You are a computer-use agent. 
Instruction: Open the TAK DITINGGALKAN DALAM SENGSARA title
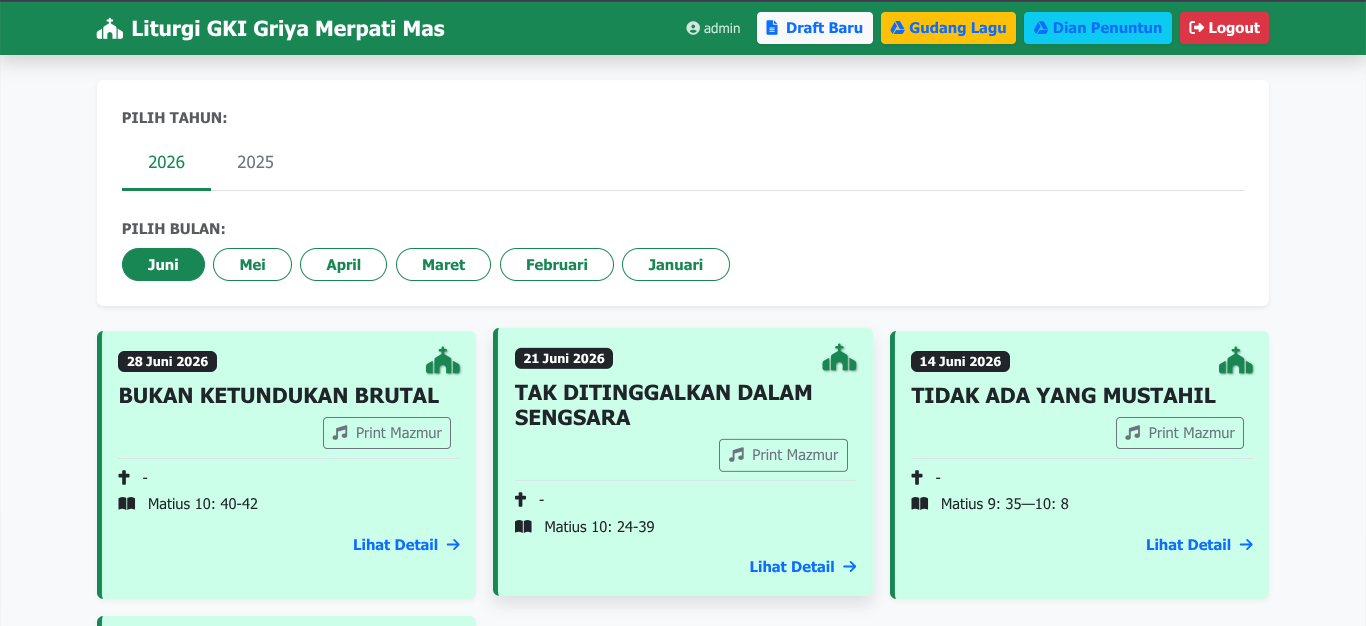(x=664, y=405)
